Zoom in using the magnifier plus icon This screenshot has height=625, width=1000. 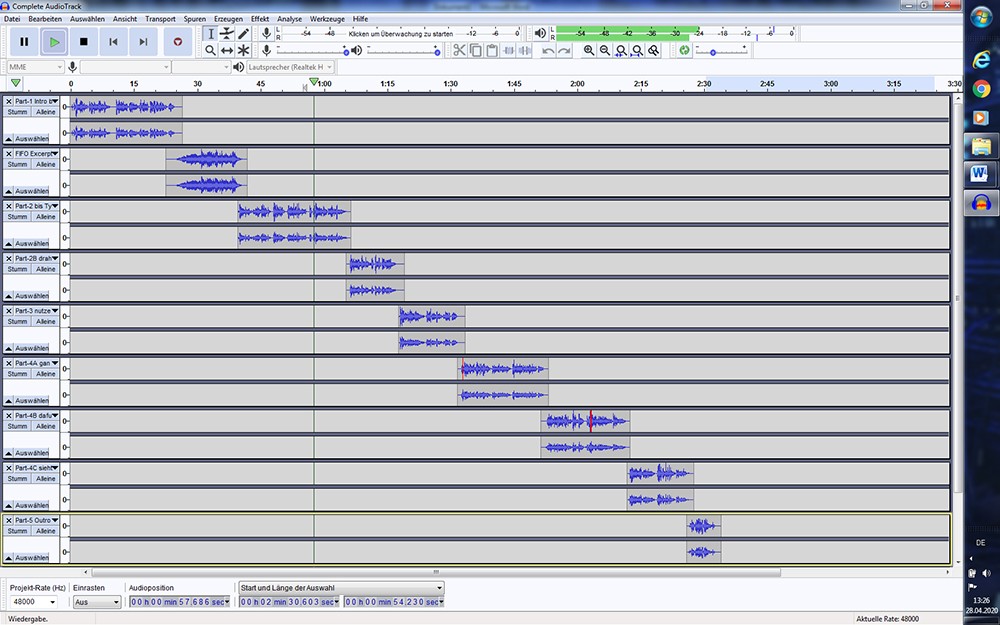tap(589, 50)
